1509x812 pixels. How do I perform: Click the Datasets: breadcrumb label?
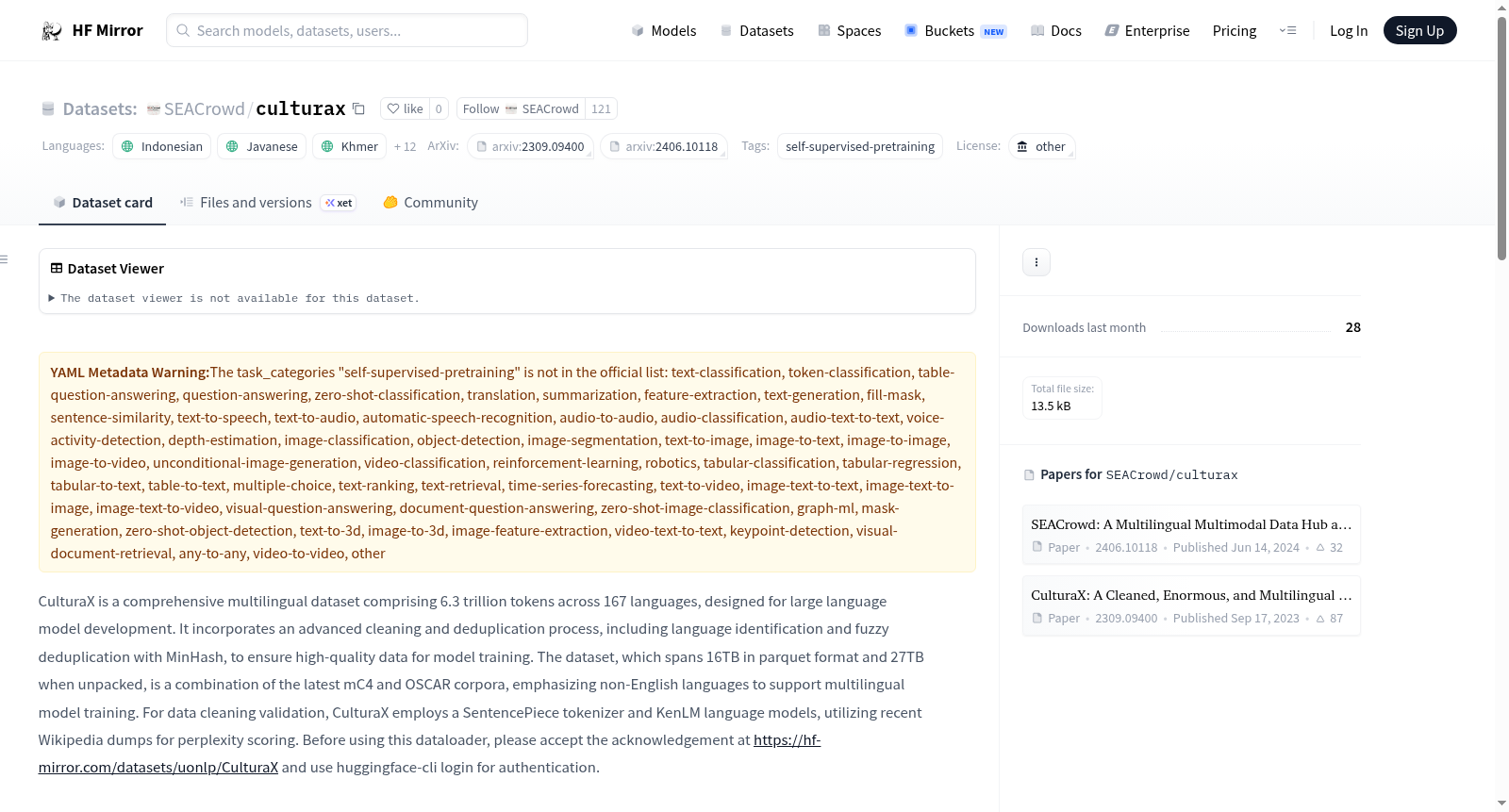click(x=100, y=109)
